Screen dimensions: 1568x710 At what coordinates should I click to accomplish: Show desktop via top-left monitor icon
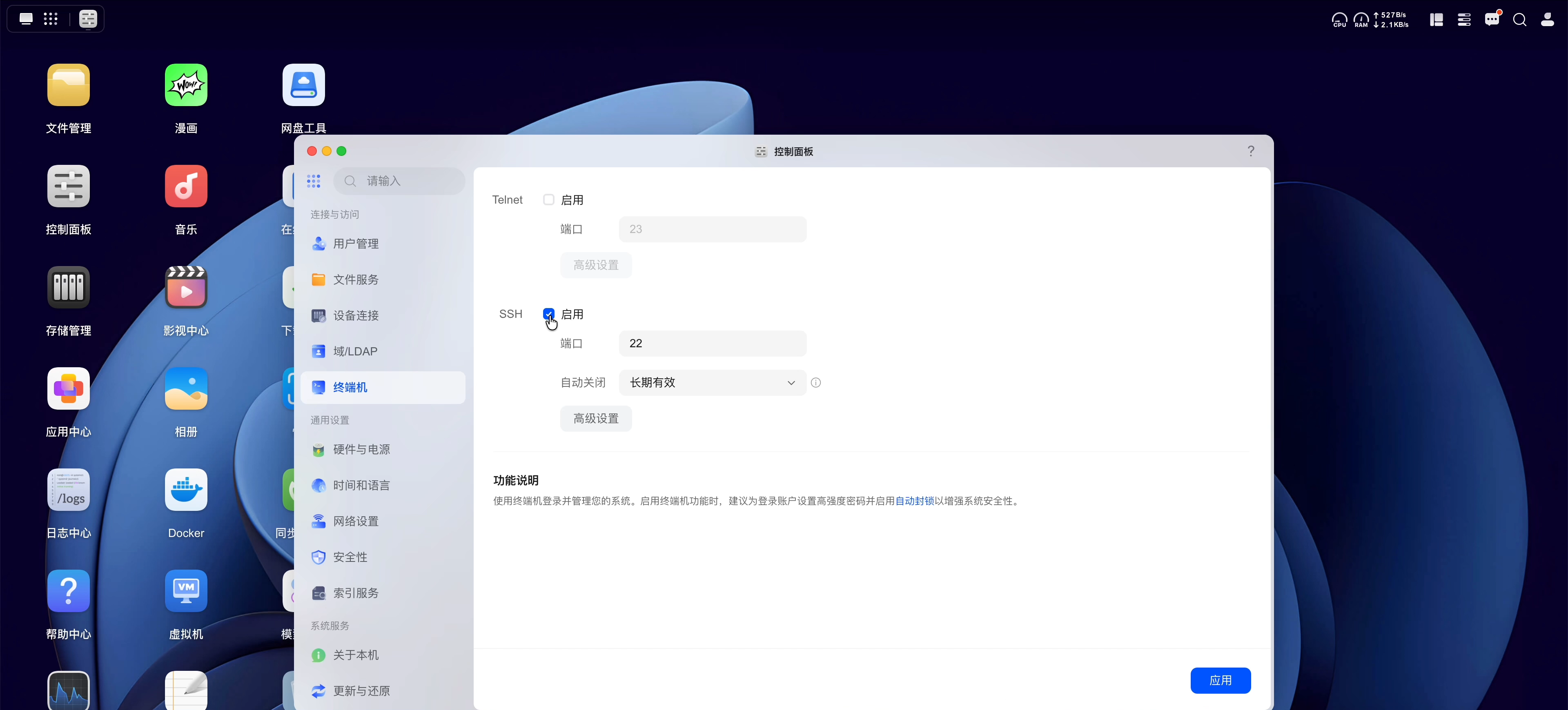(26, 19)
